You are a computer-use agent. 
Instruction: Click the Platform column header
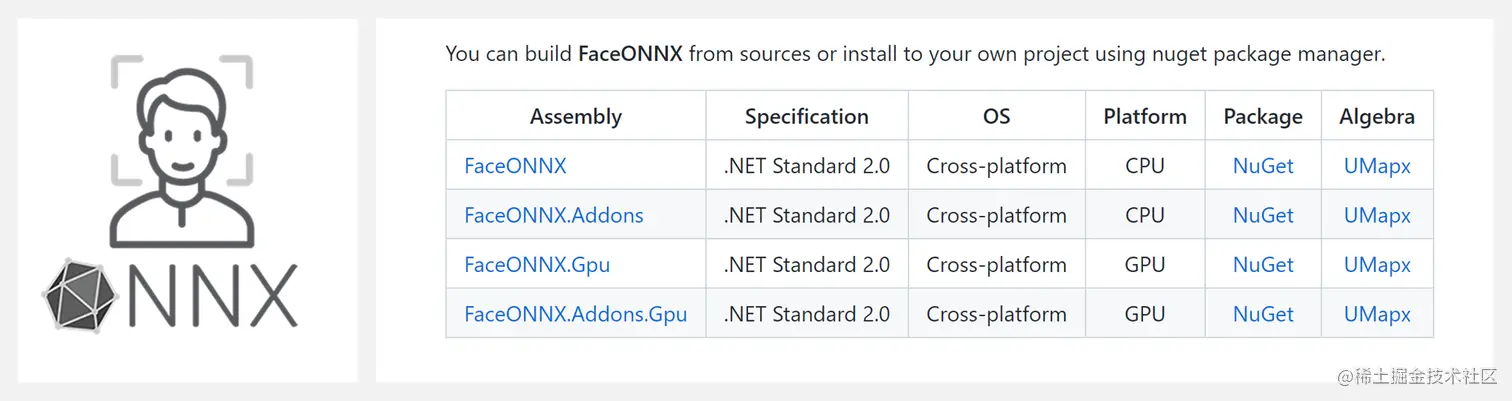pos(1145,116)
